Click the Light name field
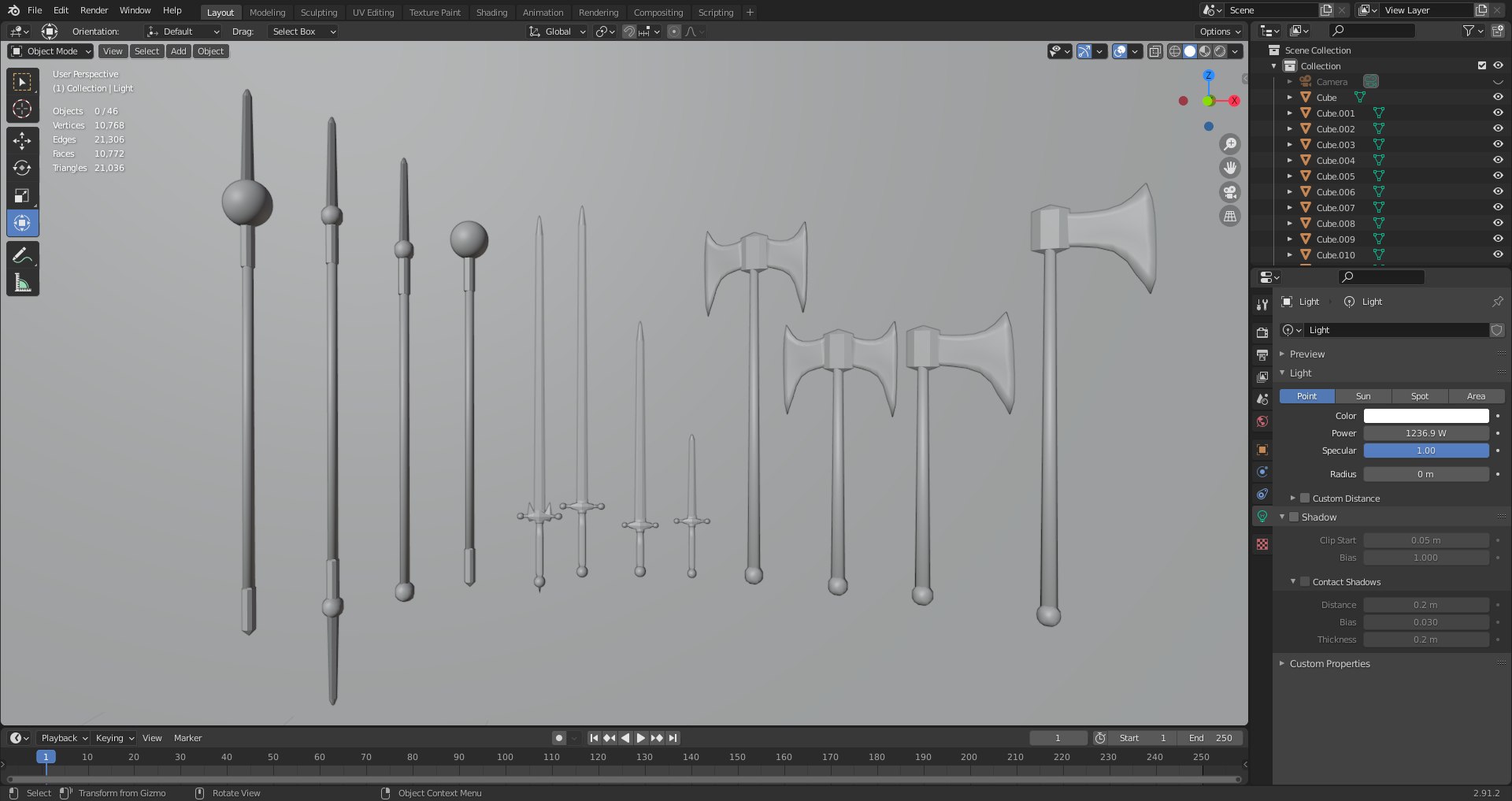 tap(1396, 330)
